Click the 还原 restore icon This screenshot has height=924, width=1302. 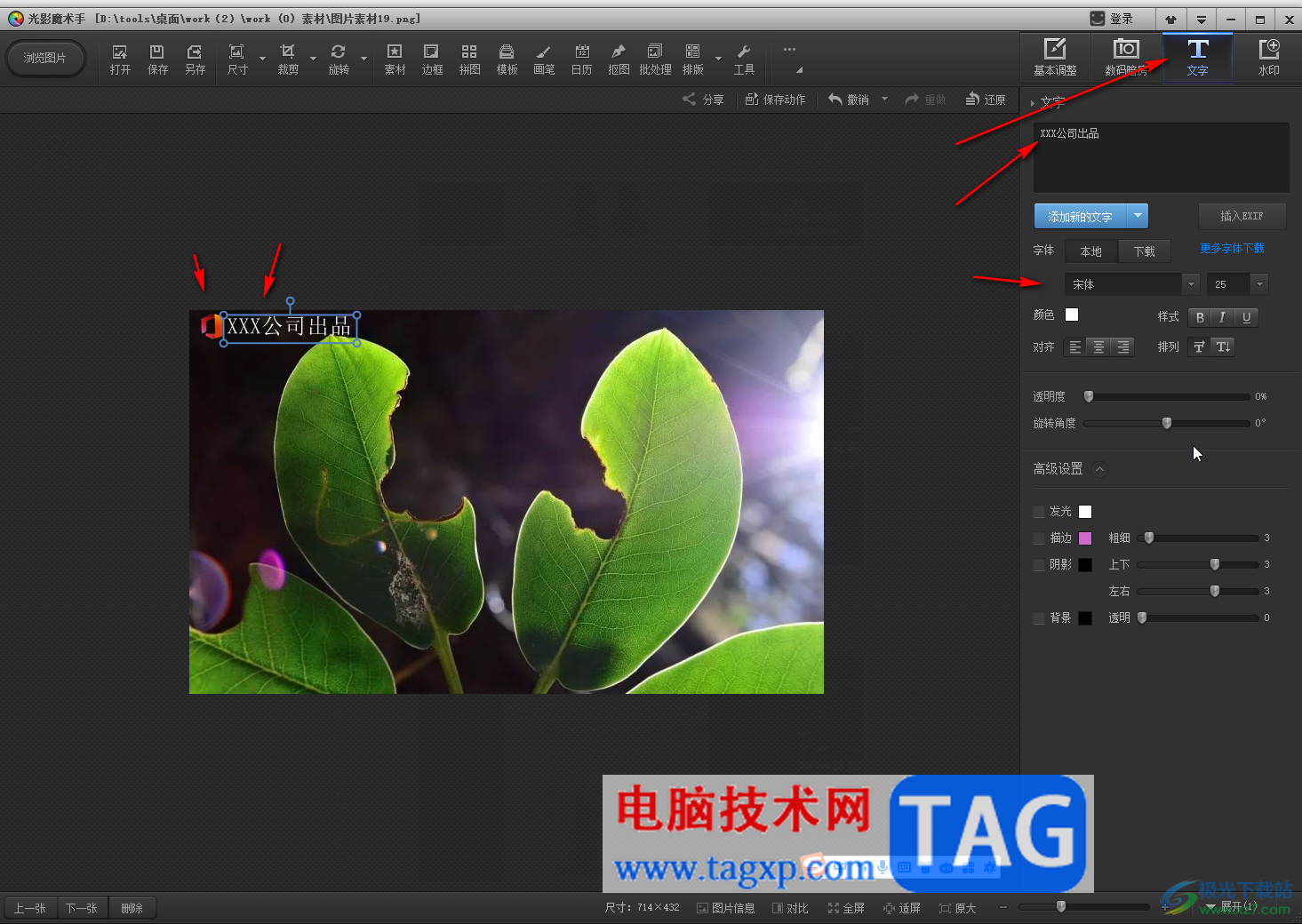[x=986, y=100]
